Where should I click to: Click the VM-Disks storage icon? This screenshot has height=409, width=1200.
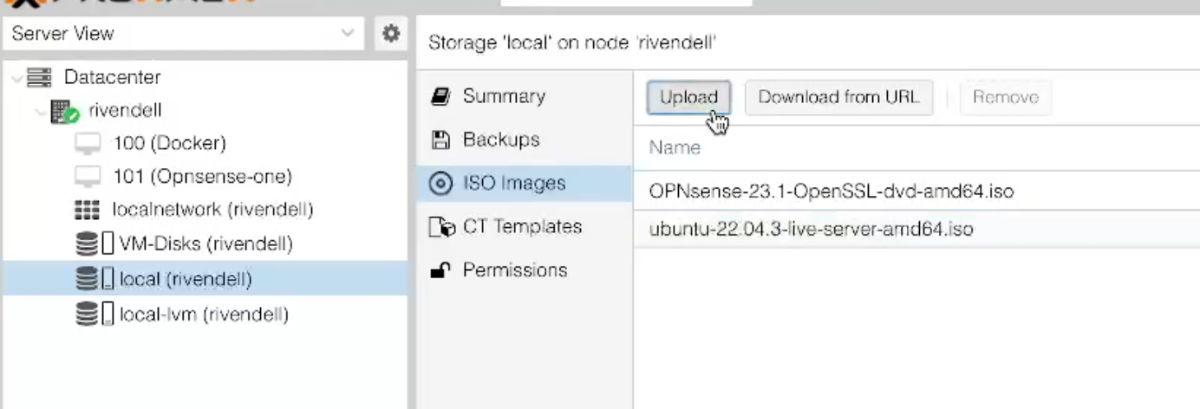point(94,243)
